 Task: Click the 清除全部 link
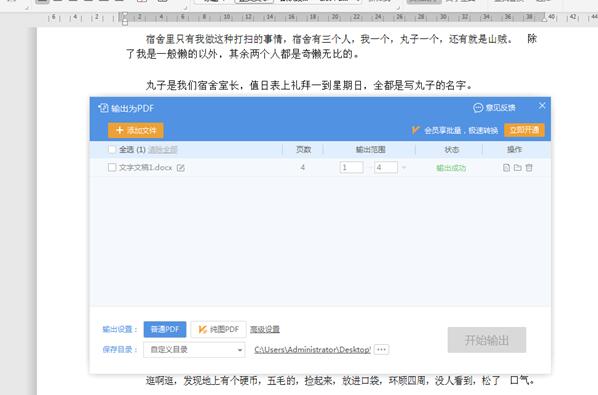pos(162,149)
